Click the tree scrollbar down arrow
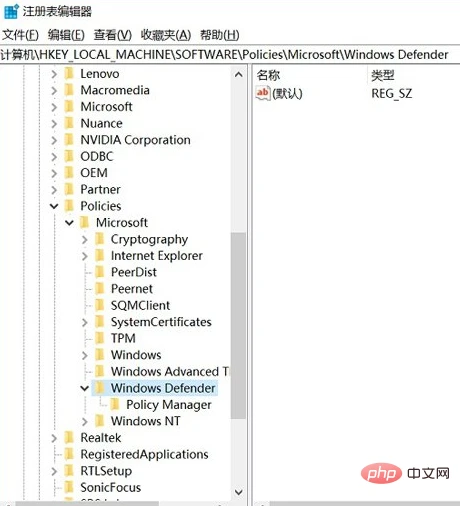This screenshot has height=506, width=460. tap(239, 492)
